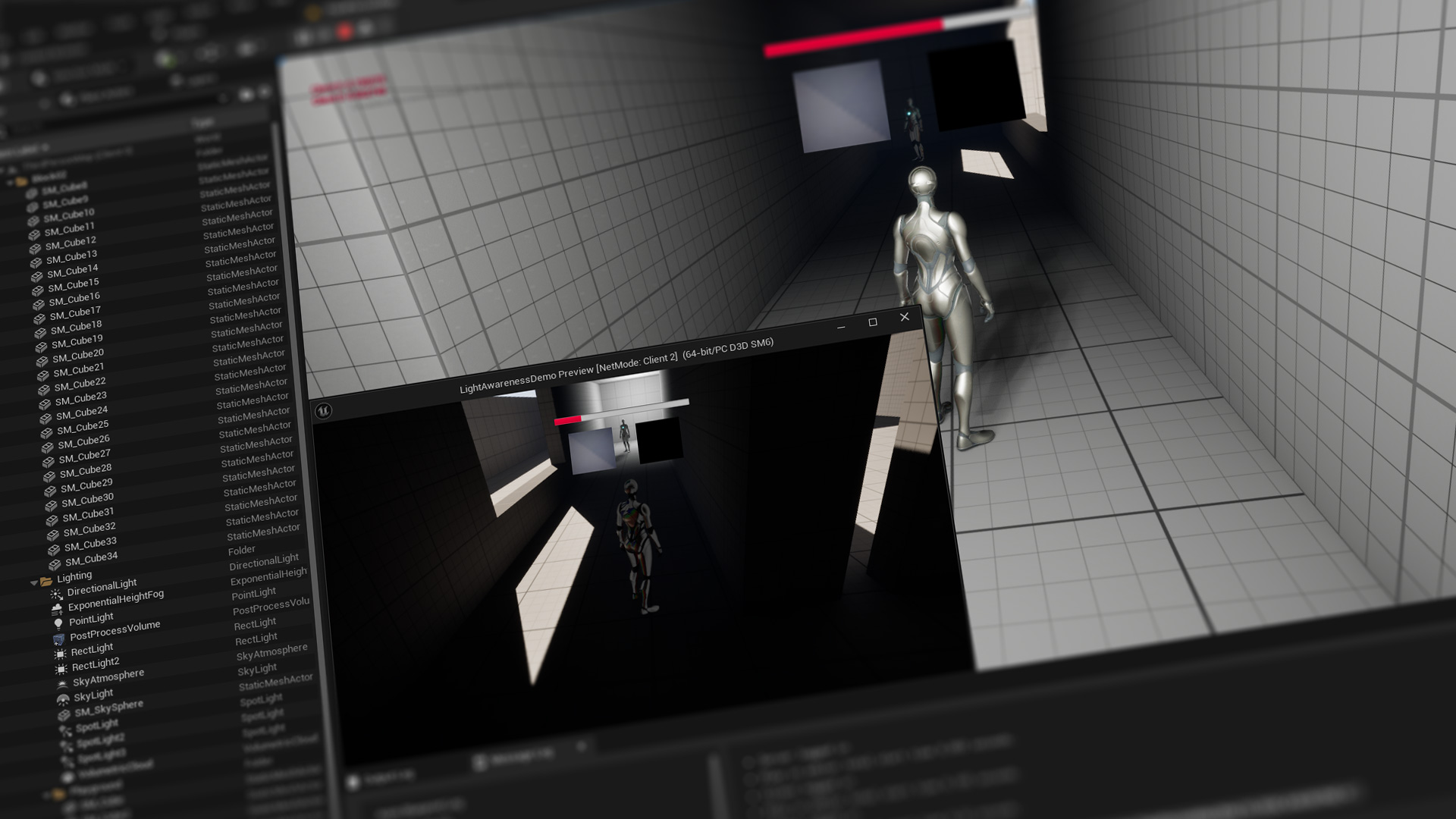Click the PointLight bulb icon
This screenshot has height=819, width=1456.
tap(58, 623)
